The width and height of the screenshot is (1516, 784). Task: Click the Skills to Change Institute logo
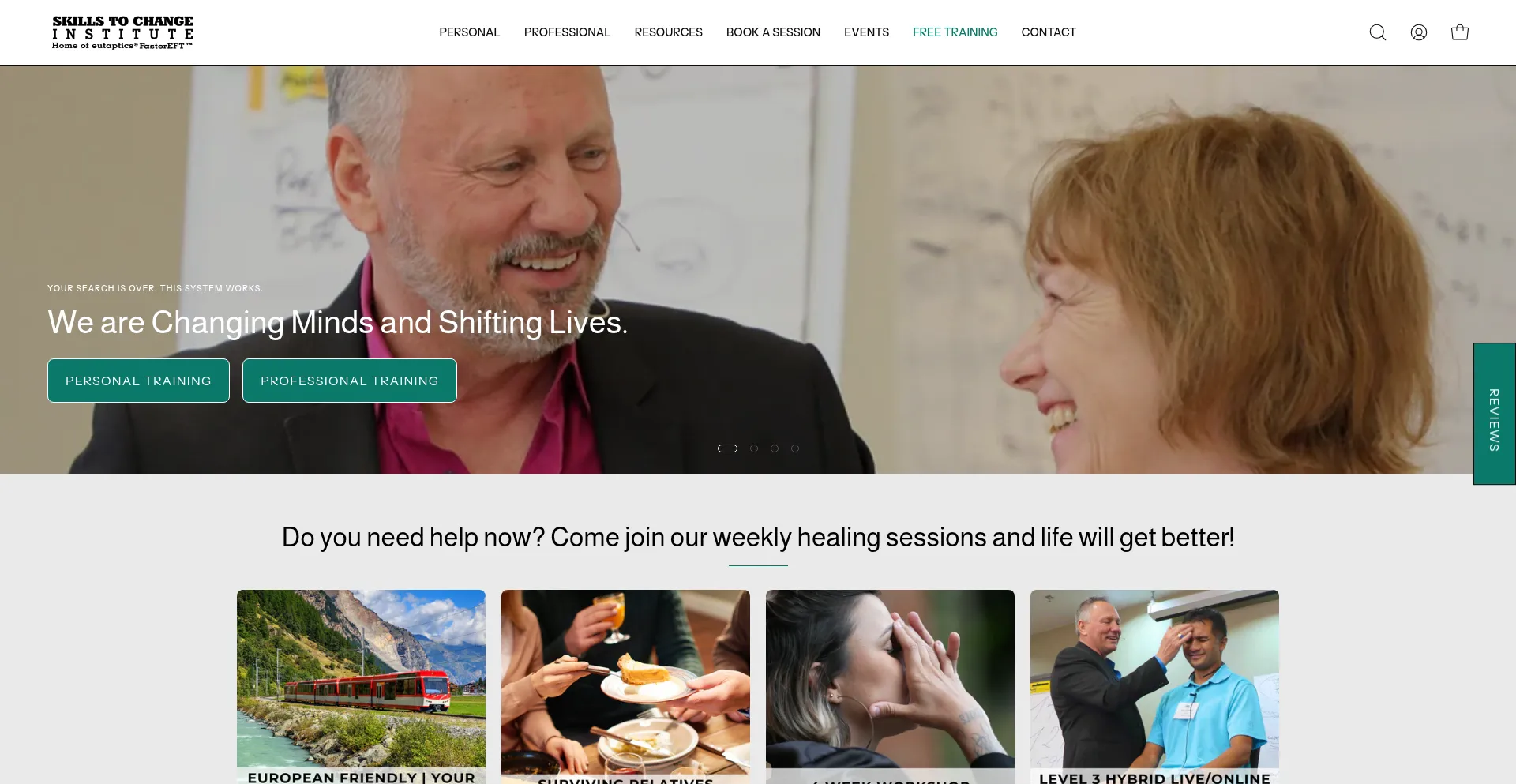pos(122,32)
